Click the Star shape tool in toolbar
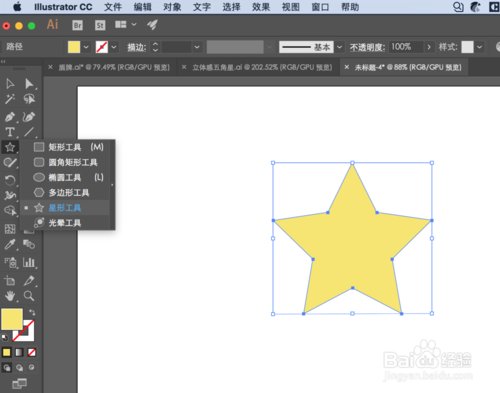The image size is (500, 393). [x=10, y=147]
